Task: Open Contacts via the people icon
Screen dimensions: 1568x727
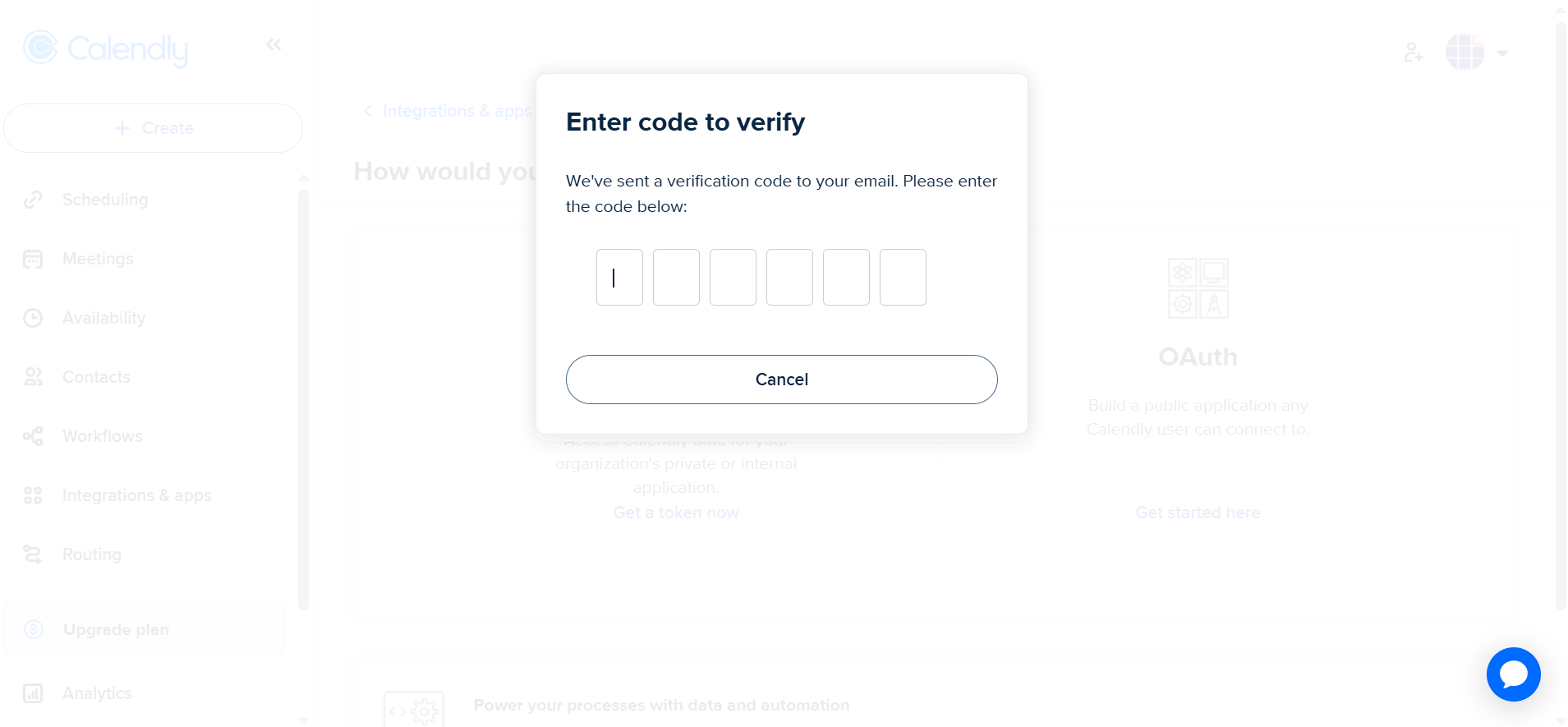Action: click(33, 377)
